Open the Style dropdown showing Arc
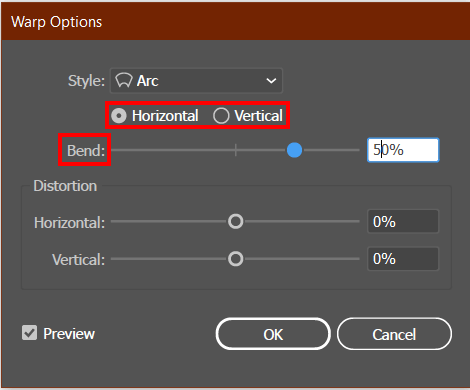This screenshot has width=470, height=390. tap(196, 80)
